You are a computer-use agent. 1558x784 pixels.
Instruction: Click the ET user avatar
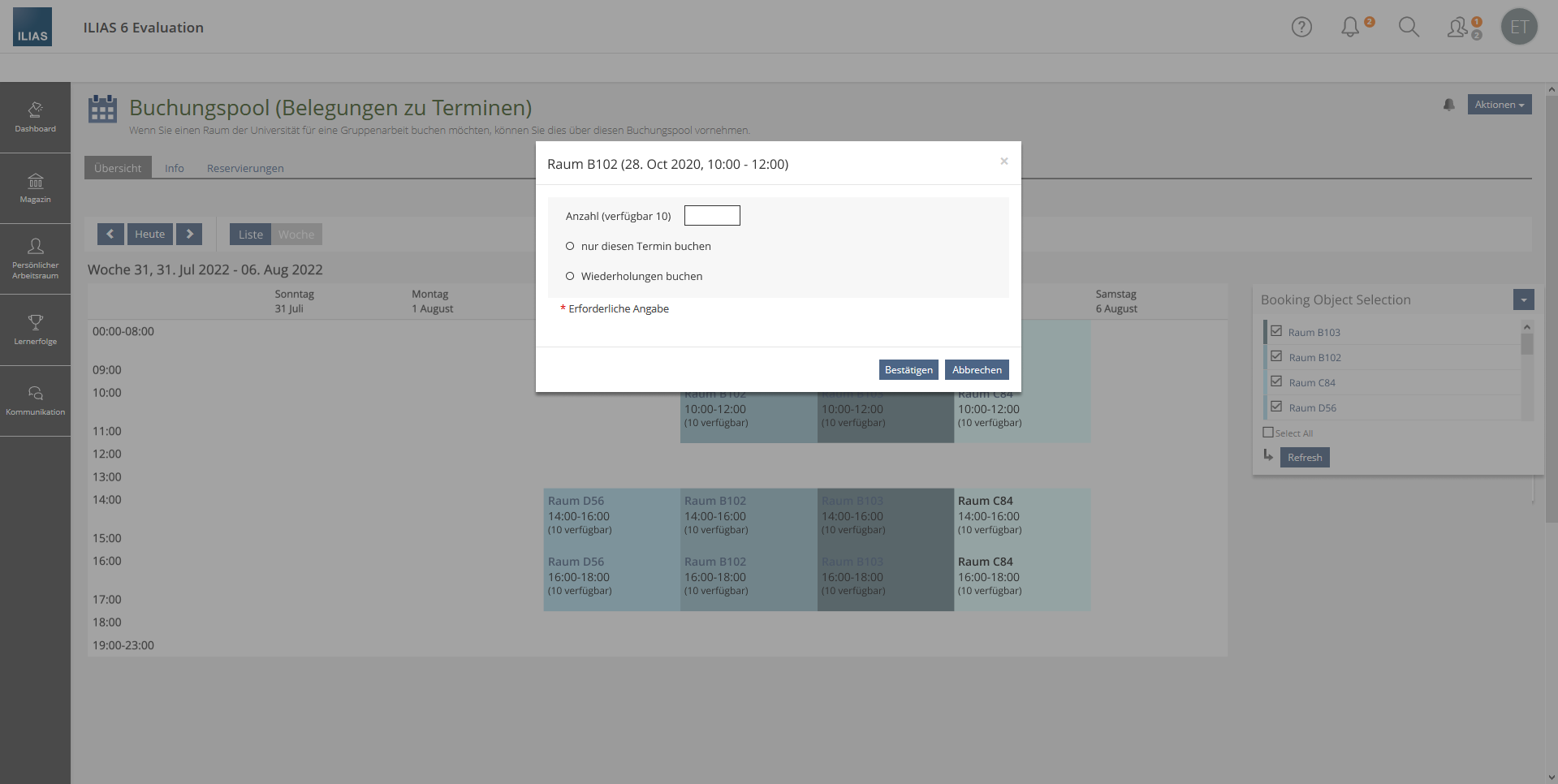(1519, 27)
